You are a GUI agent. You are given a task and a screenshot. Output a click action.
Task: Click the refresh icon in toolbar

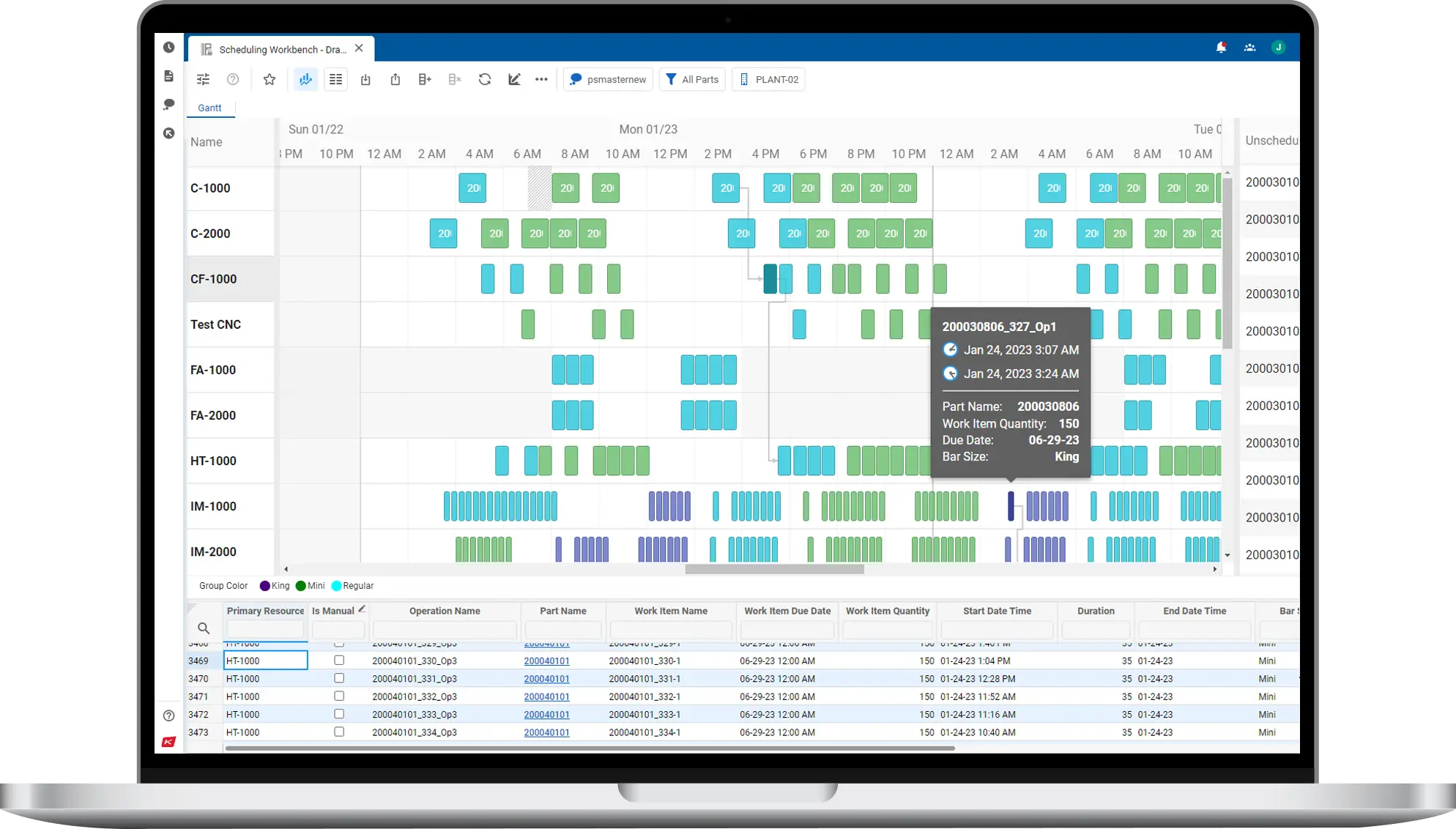(x=485, y=79)
